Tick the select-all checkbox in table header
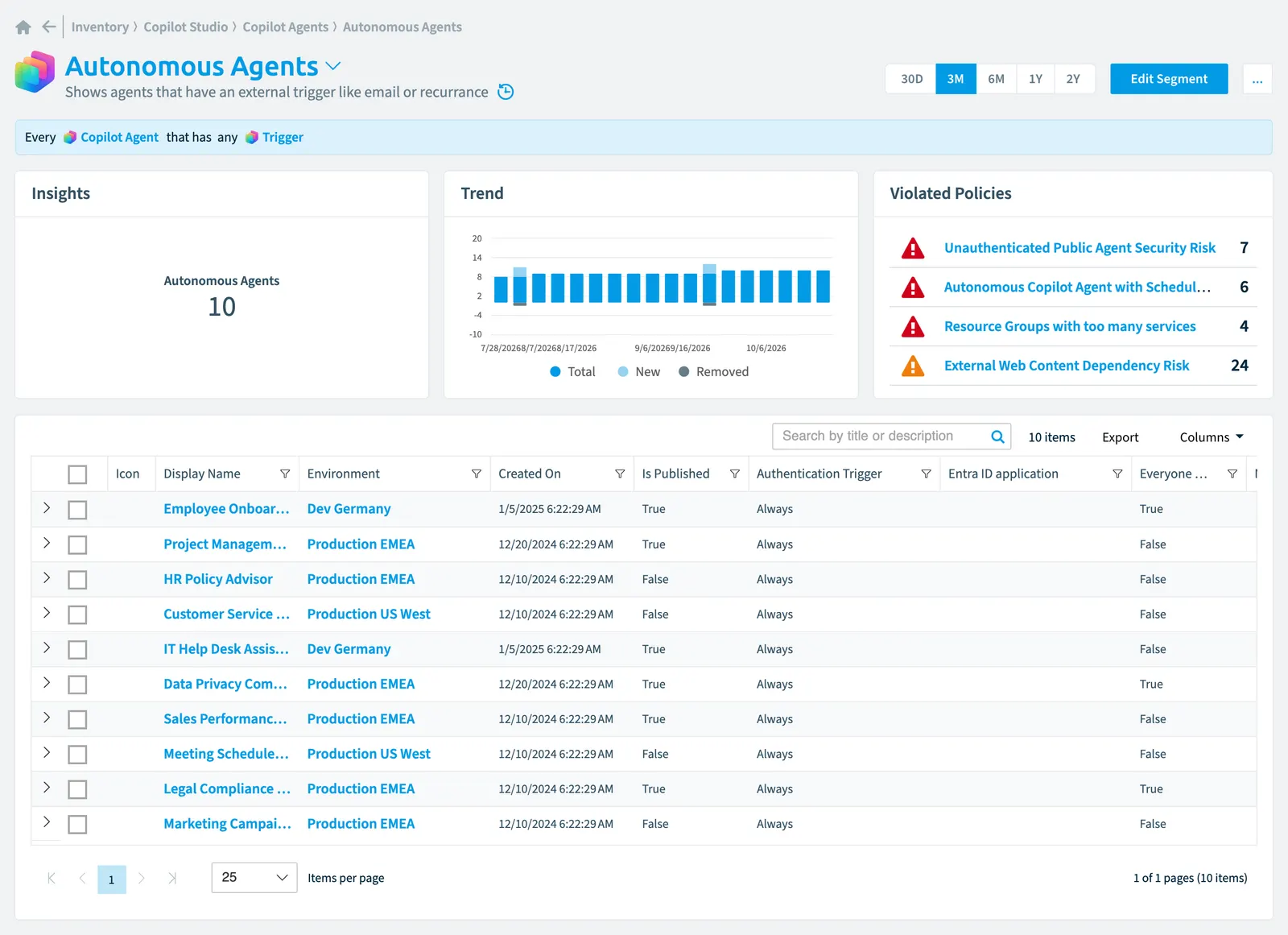The image size is (1288, 935). pyautogui.click(x=77, y=474)
